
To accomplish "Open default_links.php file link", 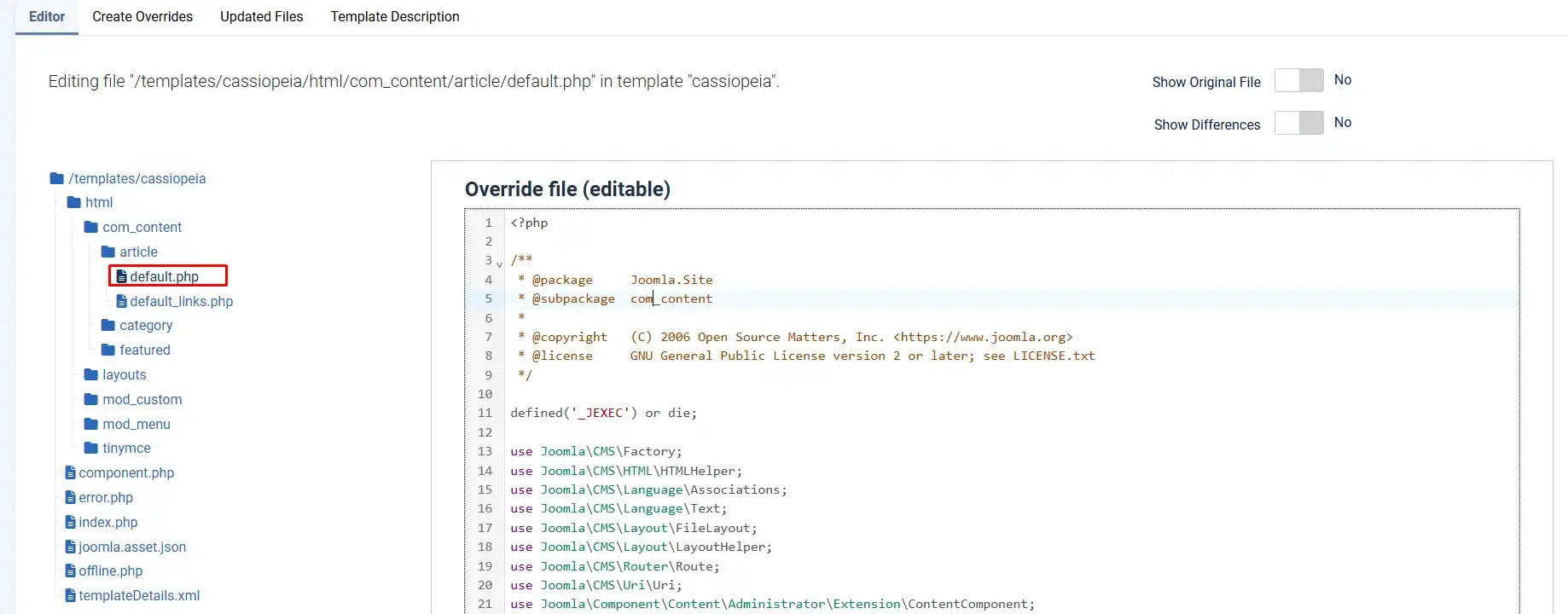I will pos(181,301).
